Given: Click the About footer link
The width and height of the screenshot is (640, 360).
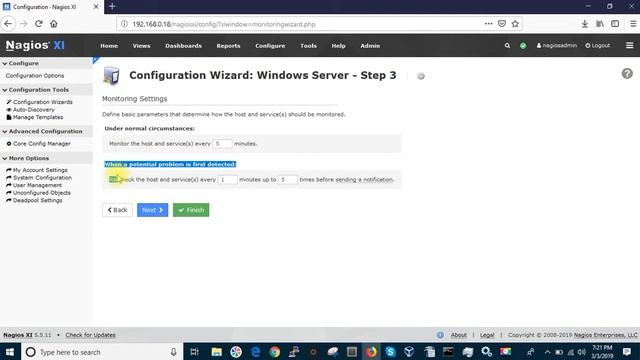Looking at the screenshot, I should click(x=458, y=335).
